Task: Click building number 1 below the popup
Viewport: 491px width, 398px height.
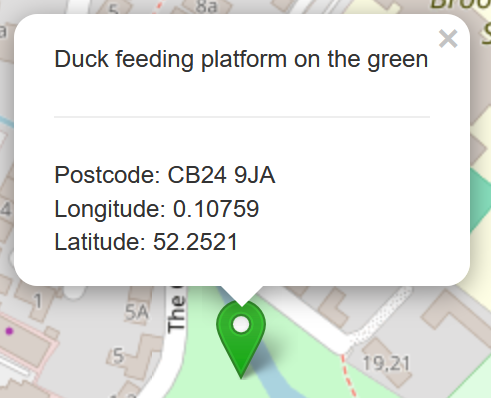Action: [x=38, y=302]
